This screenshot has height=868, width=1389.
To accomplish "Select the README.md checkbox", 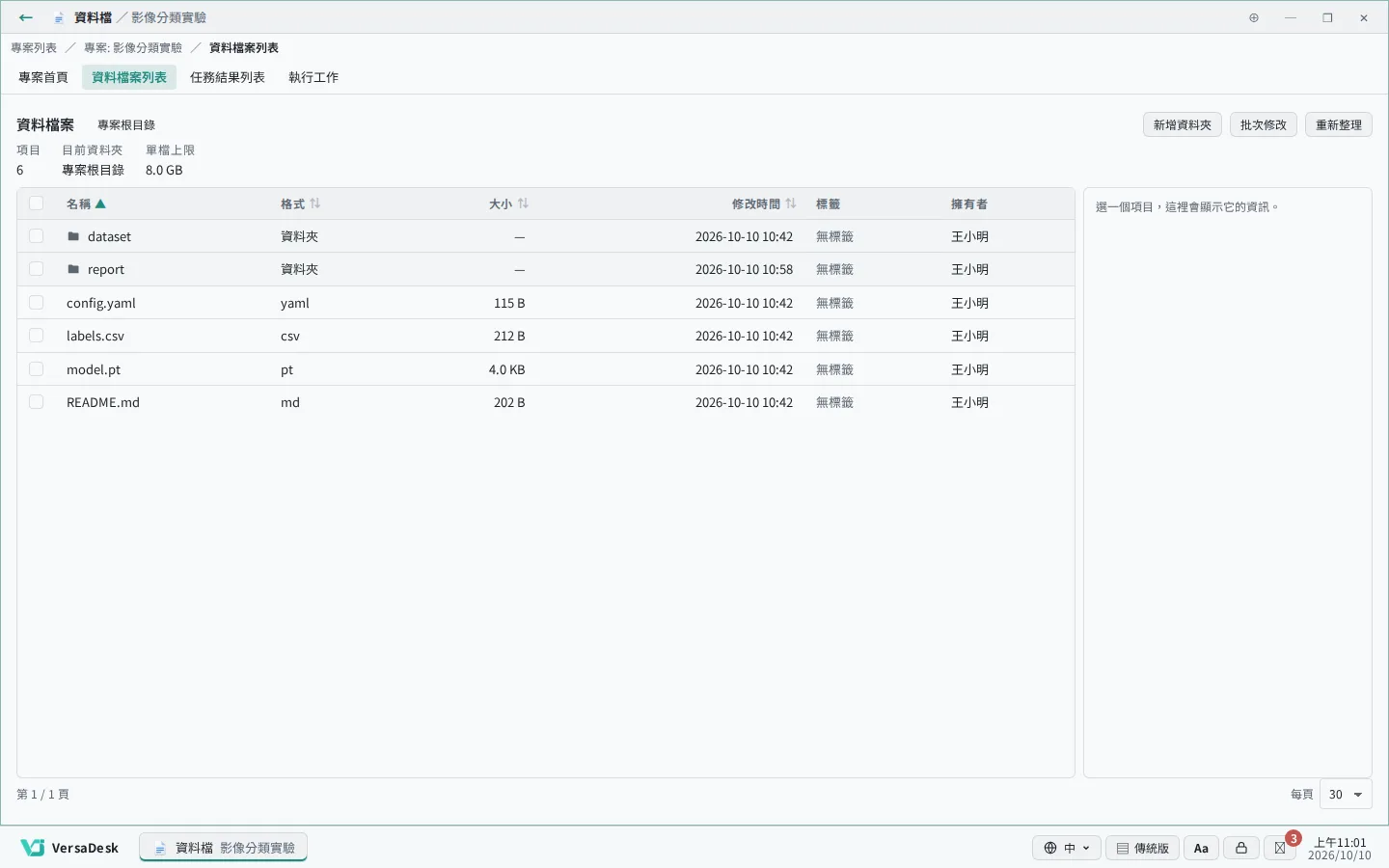I will click(x=36, y=402).
